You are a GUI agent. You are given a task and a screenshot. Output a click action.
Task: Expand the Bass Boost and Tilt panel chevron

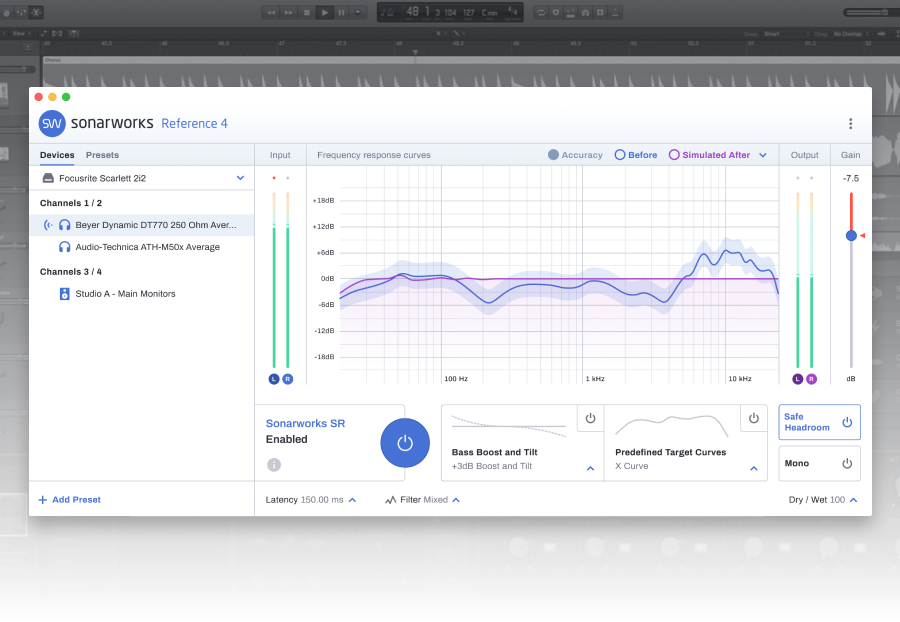coord(590,468)
